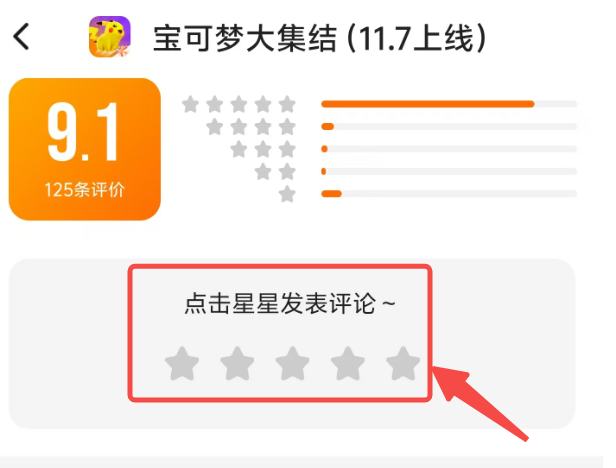616x468 pixels.
Task: Open the Pikachu game app icon
Action: point(110,37)
